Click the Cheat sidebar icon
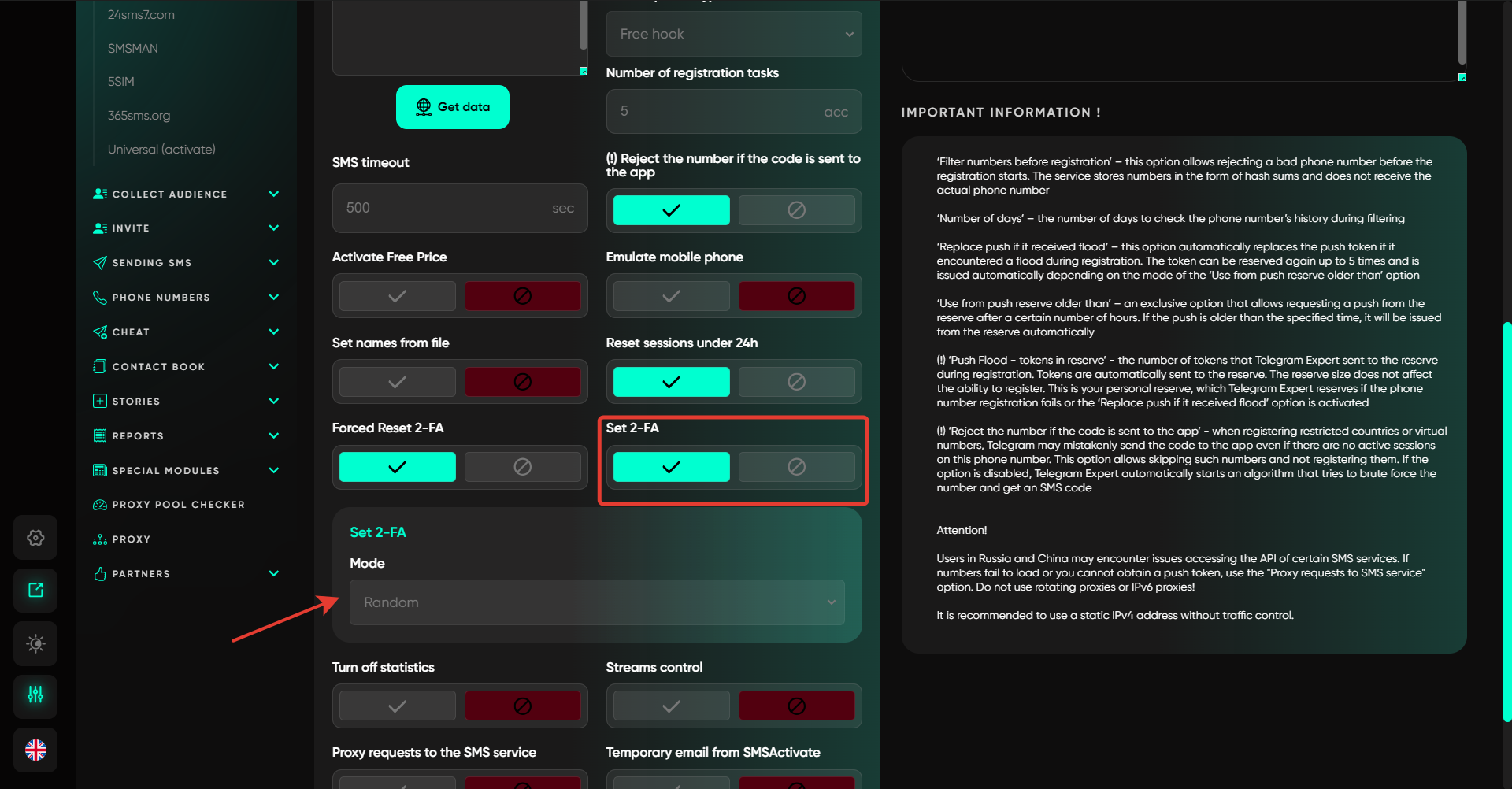 click(x=100, y=332)
